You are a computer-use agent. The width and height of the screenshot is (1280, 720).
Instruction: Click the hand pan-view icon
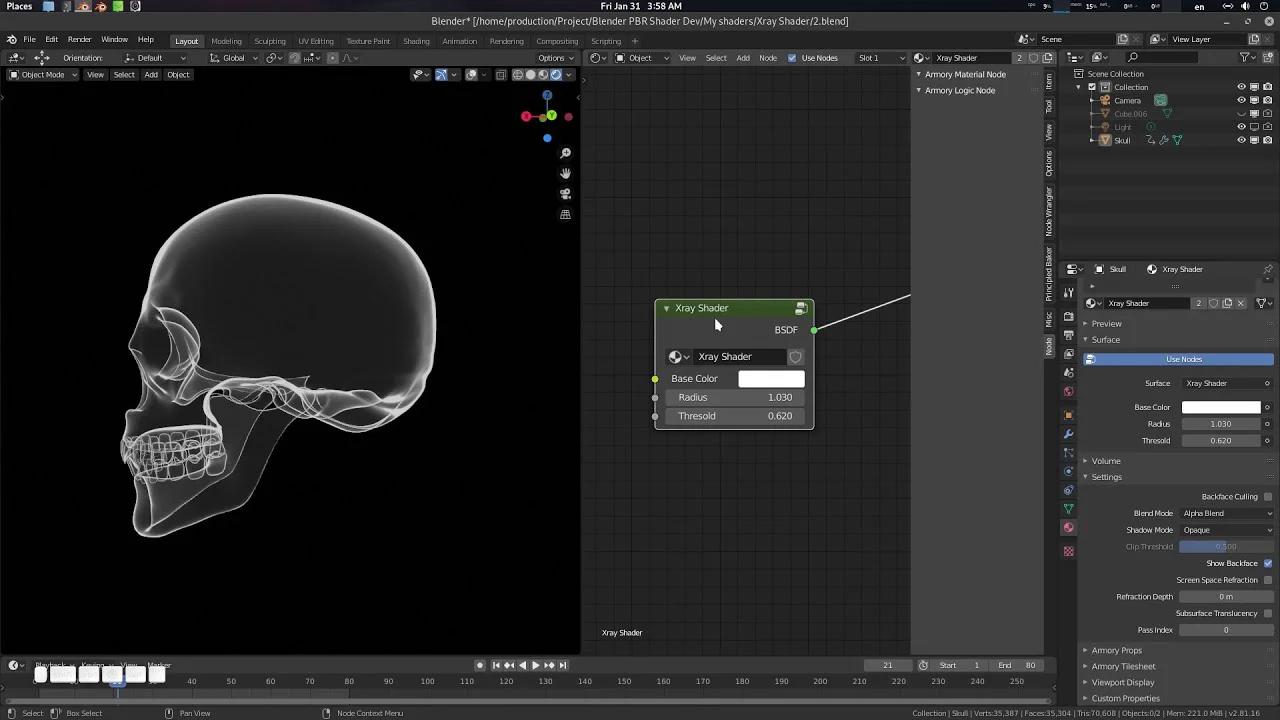[565, 173]
